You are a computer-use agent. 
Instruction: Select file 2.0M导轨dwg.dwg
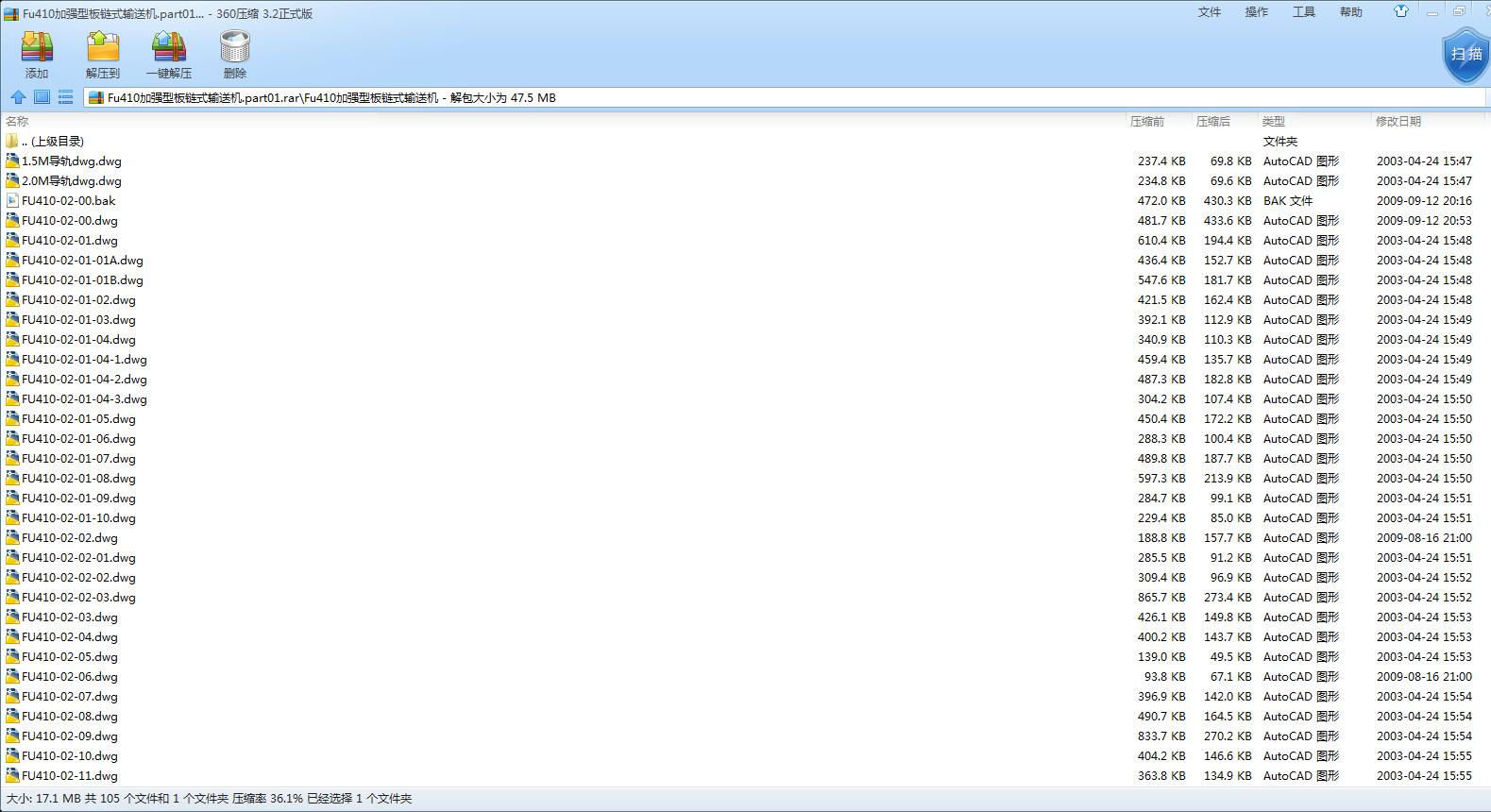[72, 181]
